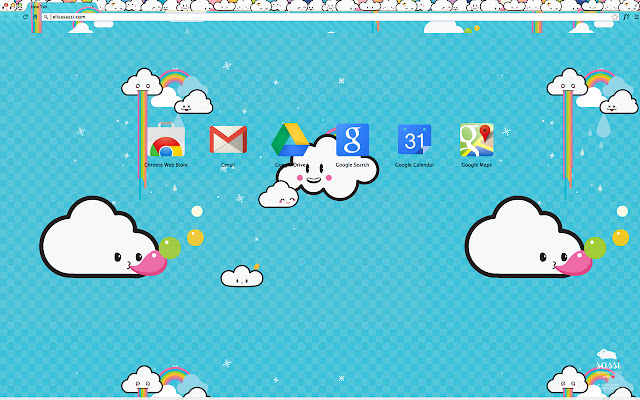640x400 pixels.
Task: Click the search magnifier in the address bar
Action: [x=46, y=17]
